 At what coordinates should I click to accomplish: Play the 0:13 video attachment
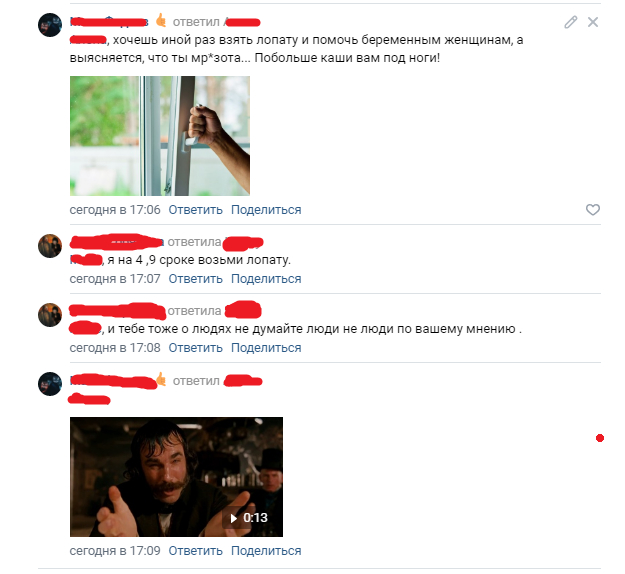pyautogui.click(x=177, y=477)
